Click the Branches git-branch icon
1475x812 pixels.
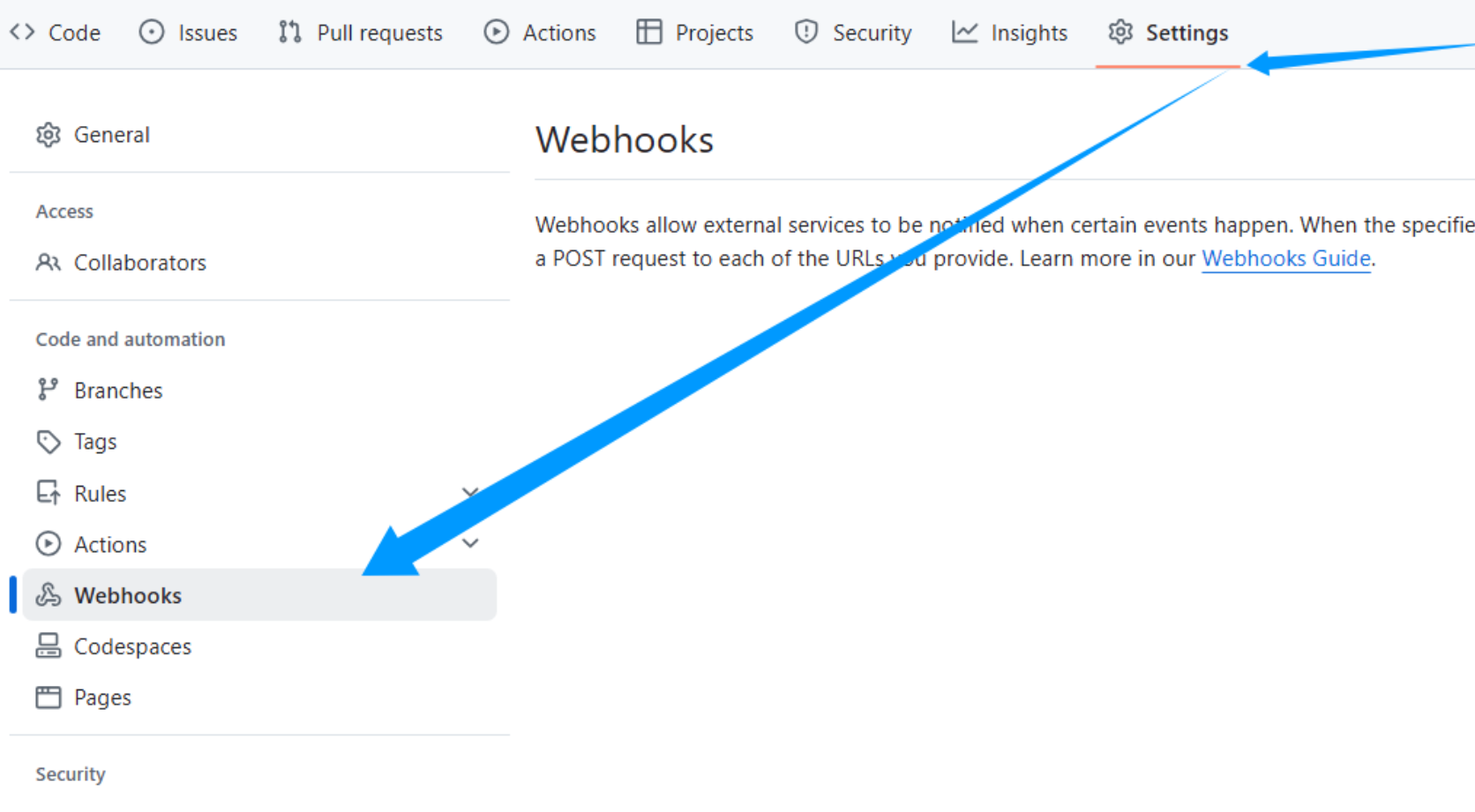pos(48,390)
